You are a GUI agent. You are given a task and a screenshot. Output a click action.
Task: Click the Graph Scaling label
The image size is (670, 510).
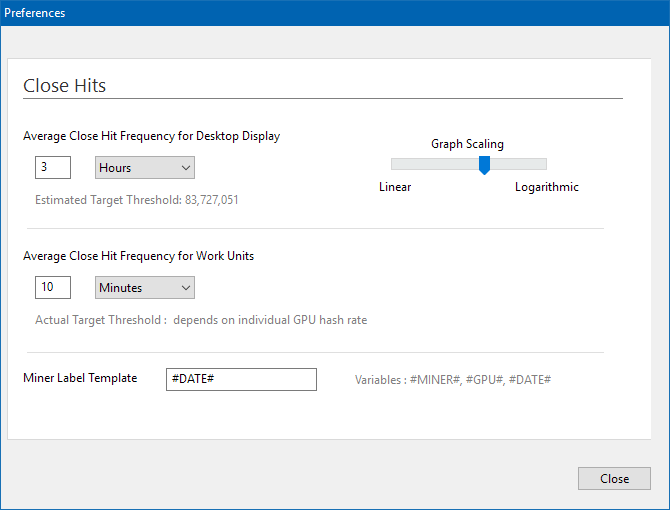(467, 144)
